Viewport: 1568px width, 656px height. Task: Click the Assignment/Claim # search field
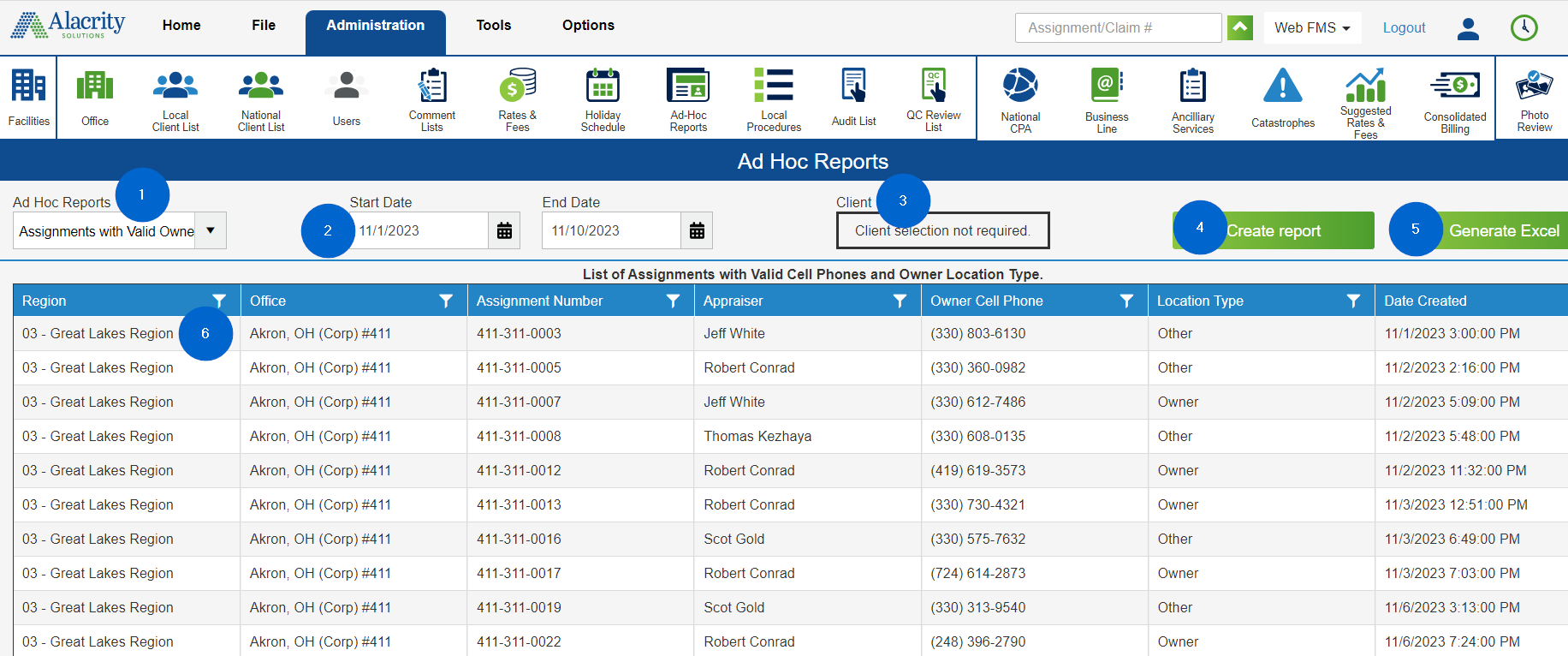click(1119, 27)
